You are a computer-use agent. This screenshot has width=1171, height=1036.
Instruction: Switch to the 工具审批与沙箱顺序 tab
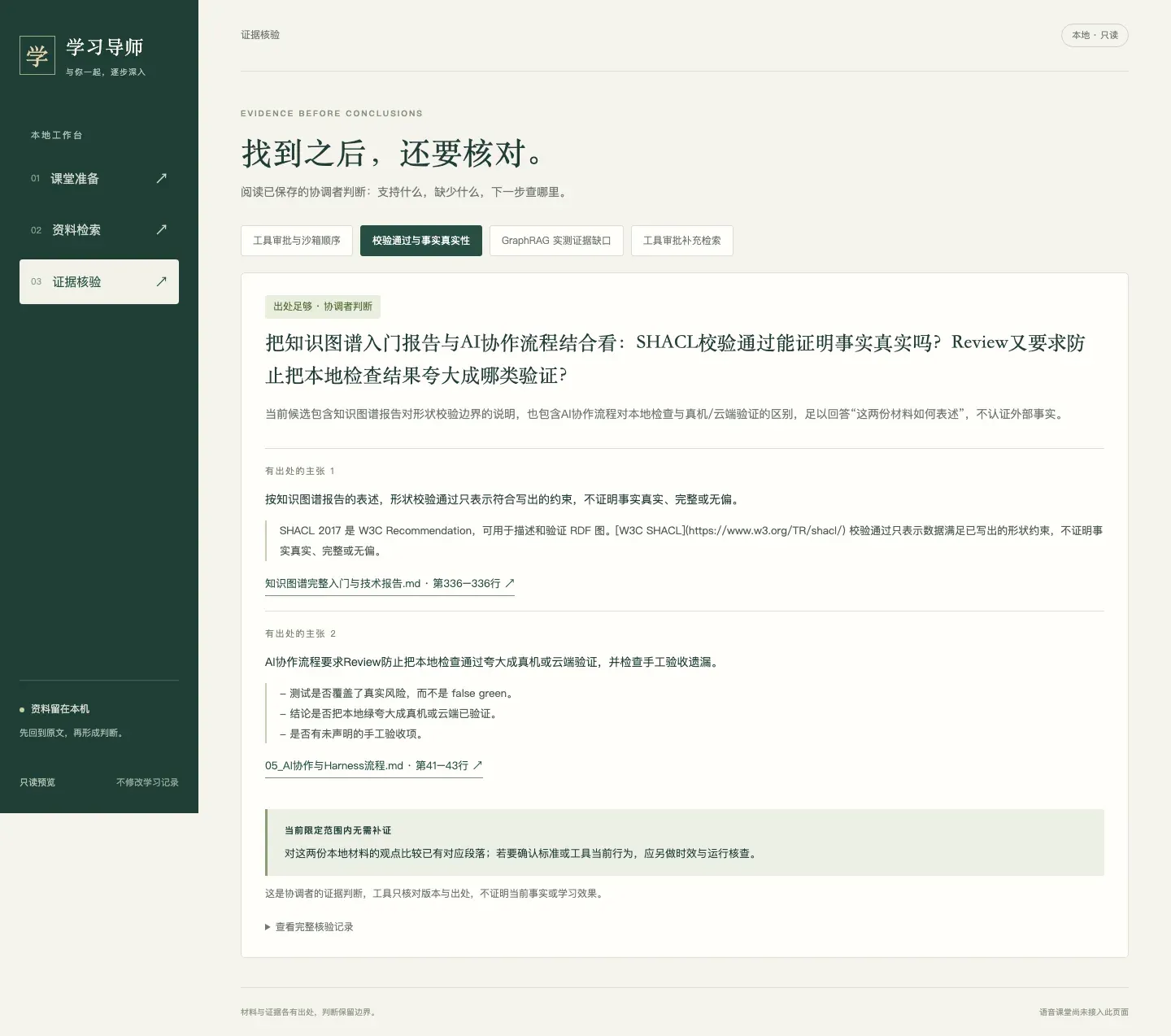[297, 241]
